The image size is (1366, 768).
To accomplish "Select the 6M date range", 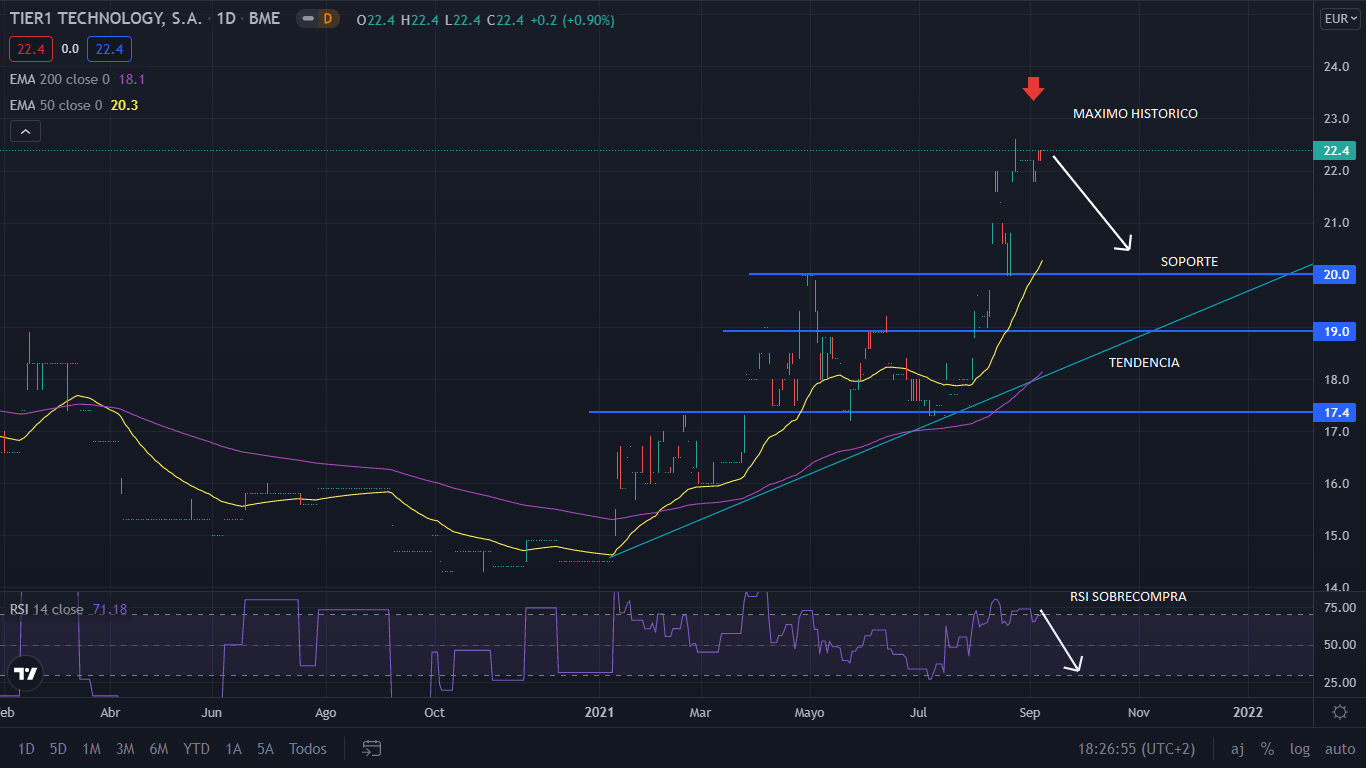I will tap(158, 748).
